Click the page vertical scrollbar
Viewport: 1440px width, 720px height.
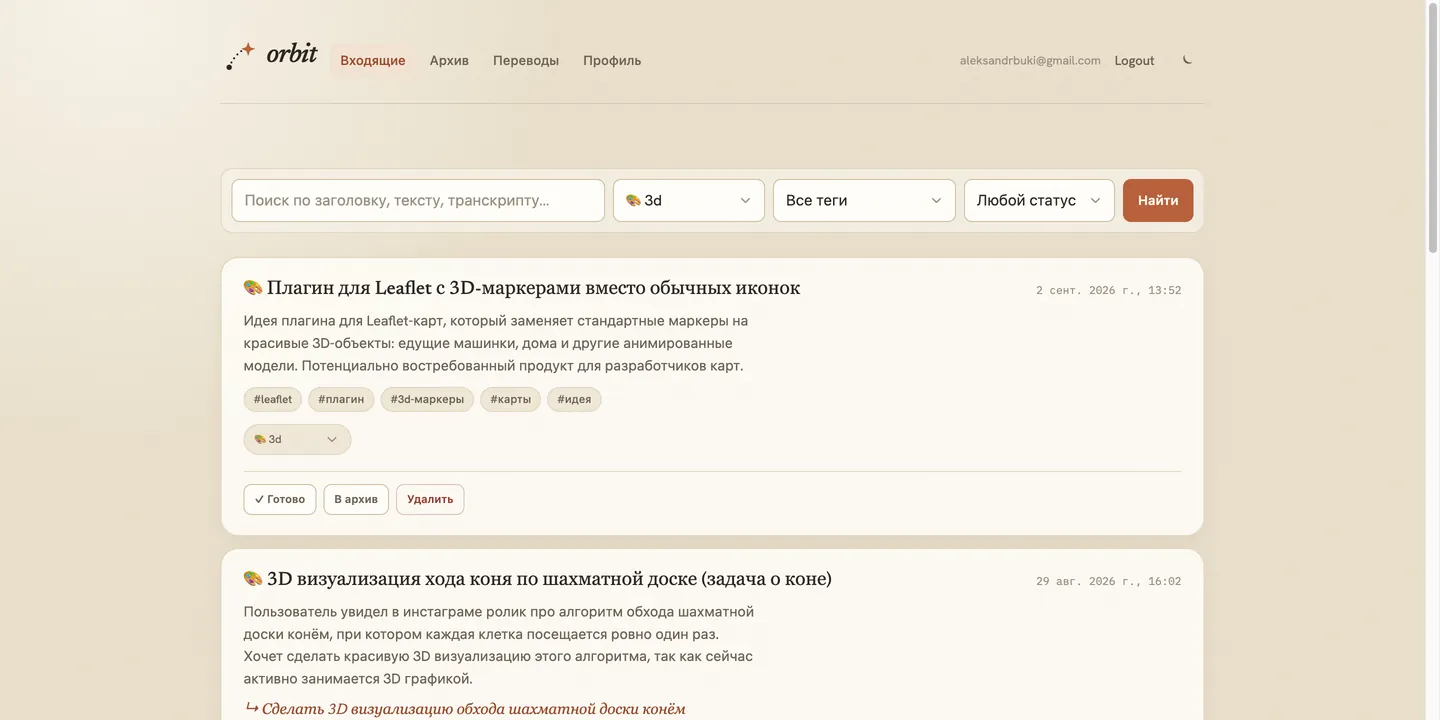click(1432, 130)
